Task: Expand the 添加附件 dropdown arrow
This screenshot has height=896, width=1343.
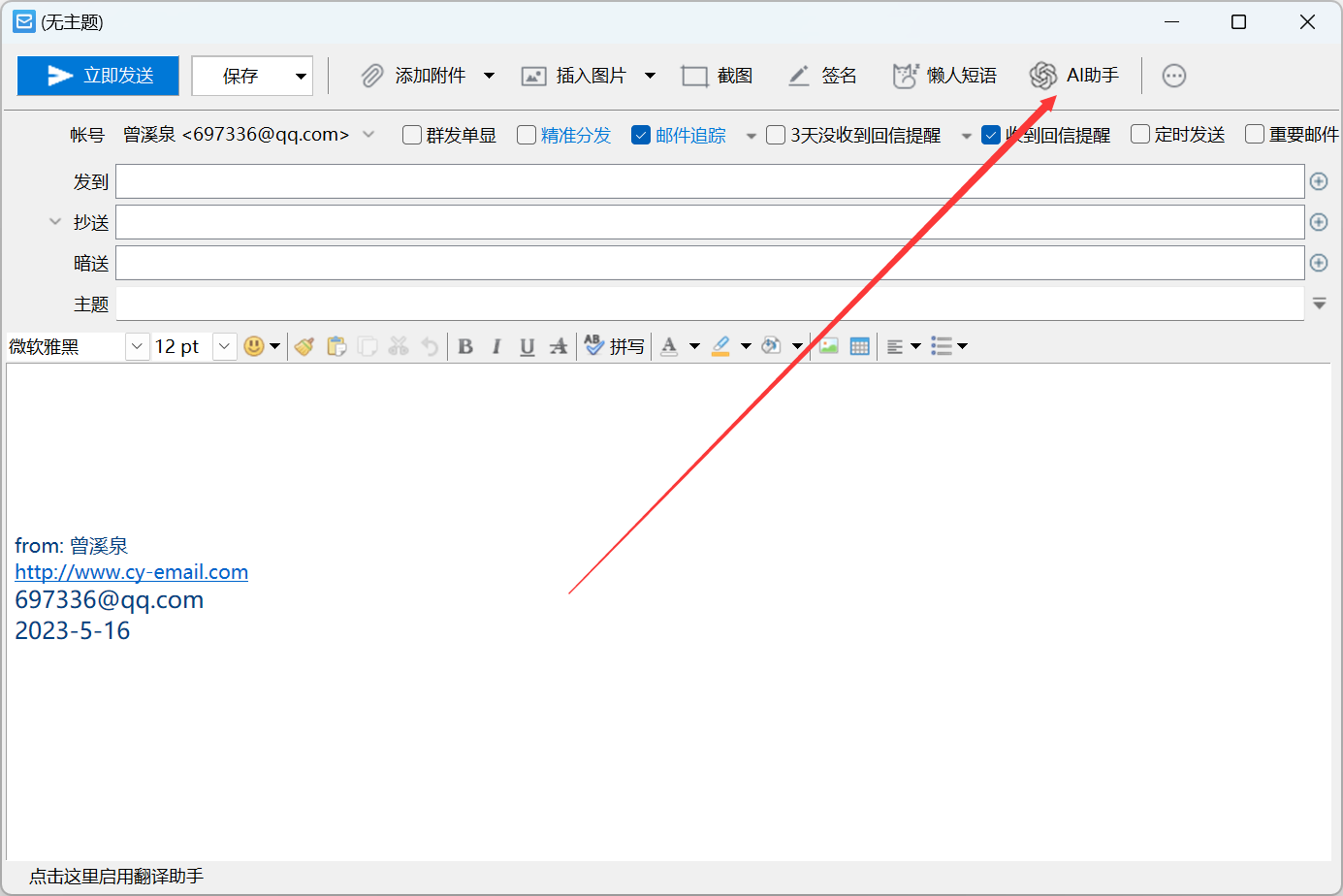Action: pyautogui.click(x=489, y=76)
